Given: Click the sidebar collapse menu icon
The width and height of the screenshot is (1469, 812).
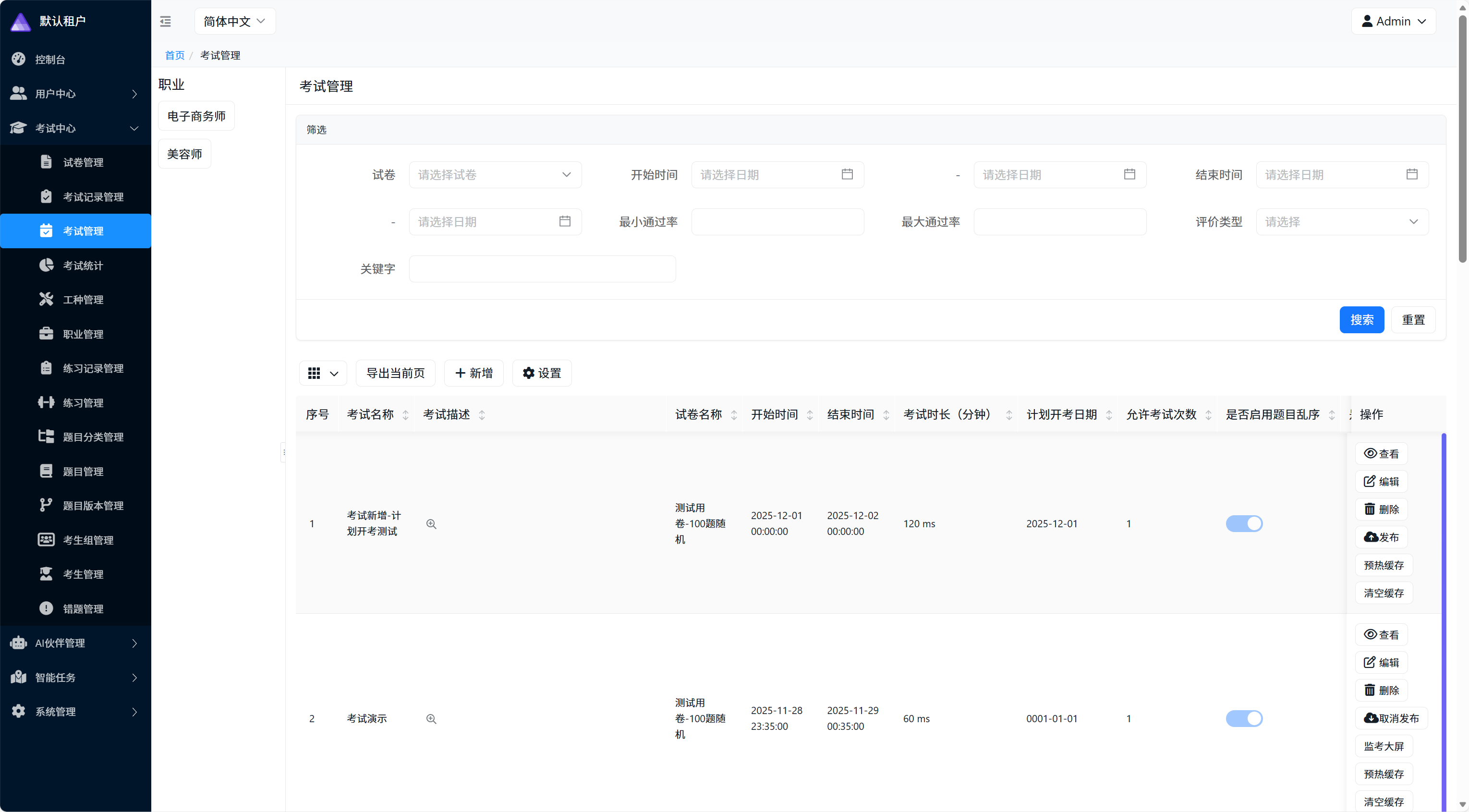Looking at the screenshot, I should 165,22.
